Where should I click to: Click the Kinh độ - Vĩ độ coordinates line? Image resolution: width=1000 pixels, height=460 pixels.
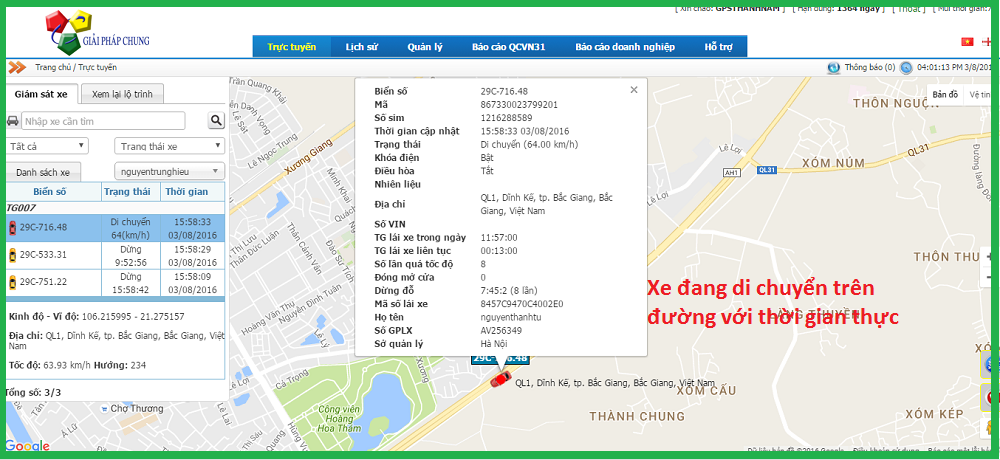click(x=97, y=316)
